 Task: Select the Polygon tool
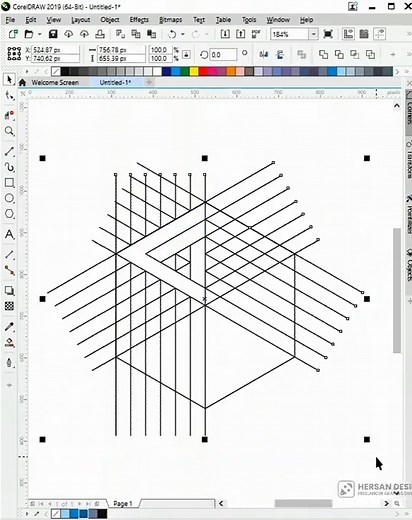click(x=9, y=214)
